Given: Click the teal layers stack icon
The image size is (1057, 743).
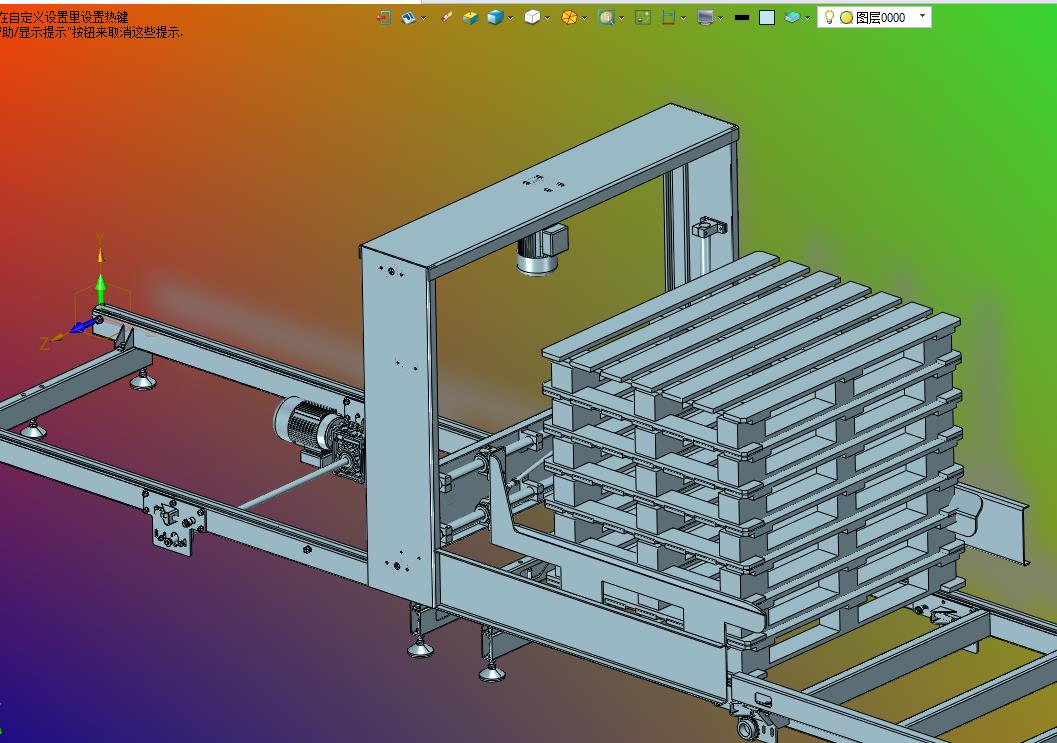Looking at the screenshot, I should [793, 18].
